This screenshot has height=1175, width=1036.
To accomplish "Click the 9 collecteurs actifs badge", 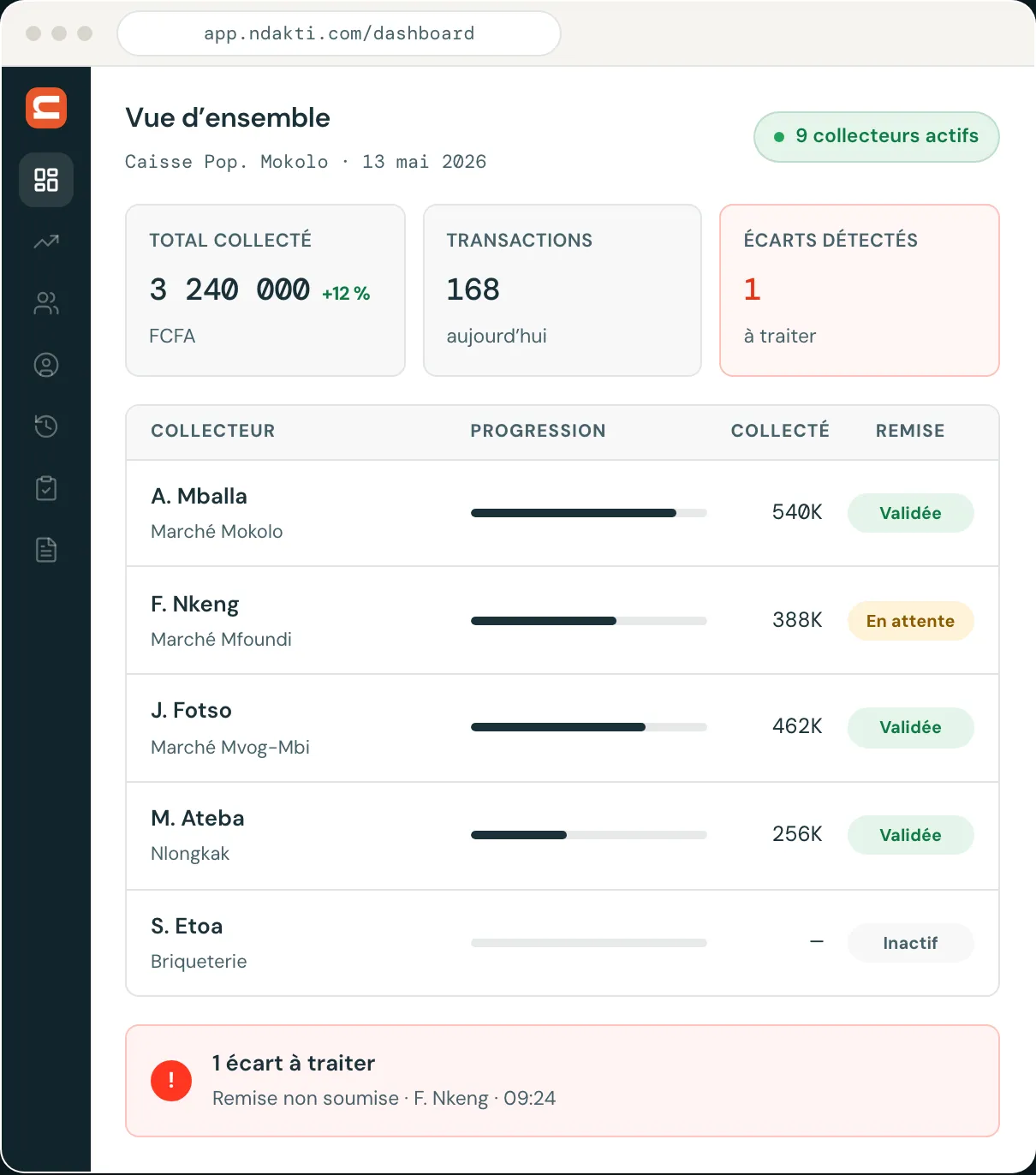I will (x=877, y=136).
